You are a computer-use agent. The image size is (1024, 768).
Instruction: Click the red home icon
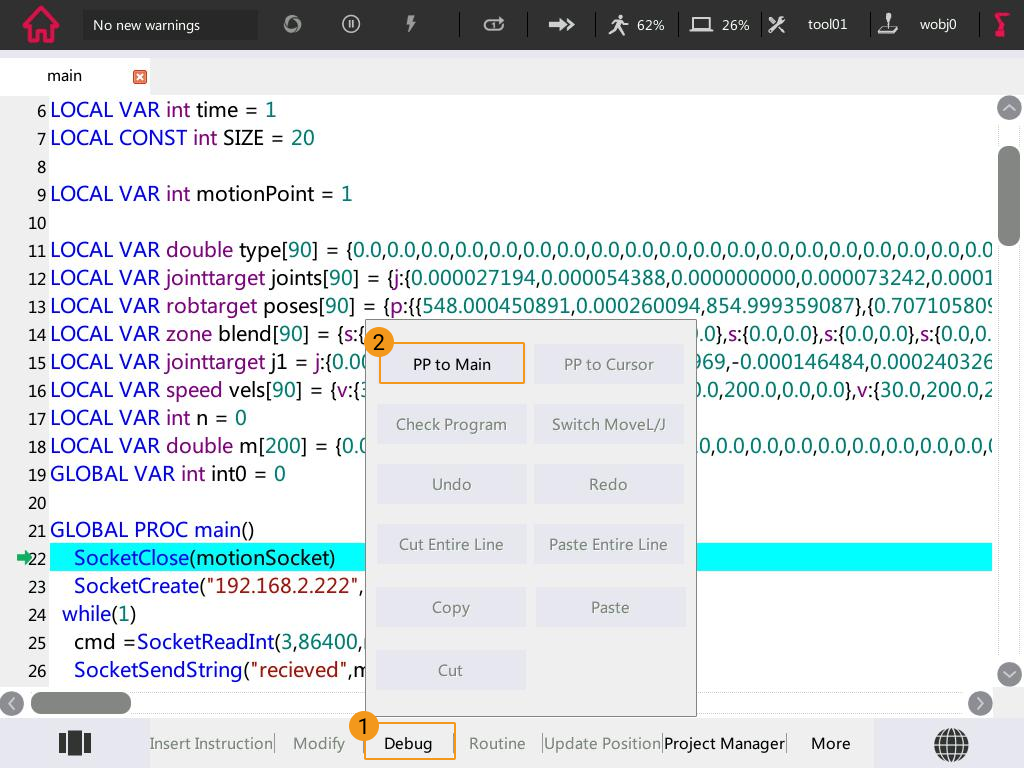tap(41, 24)
